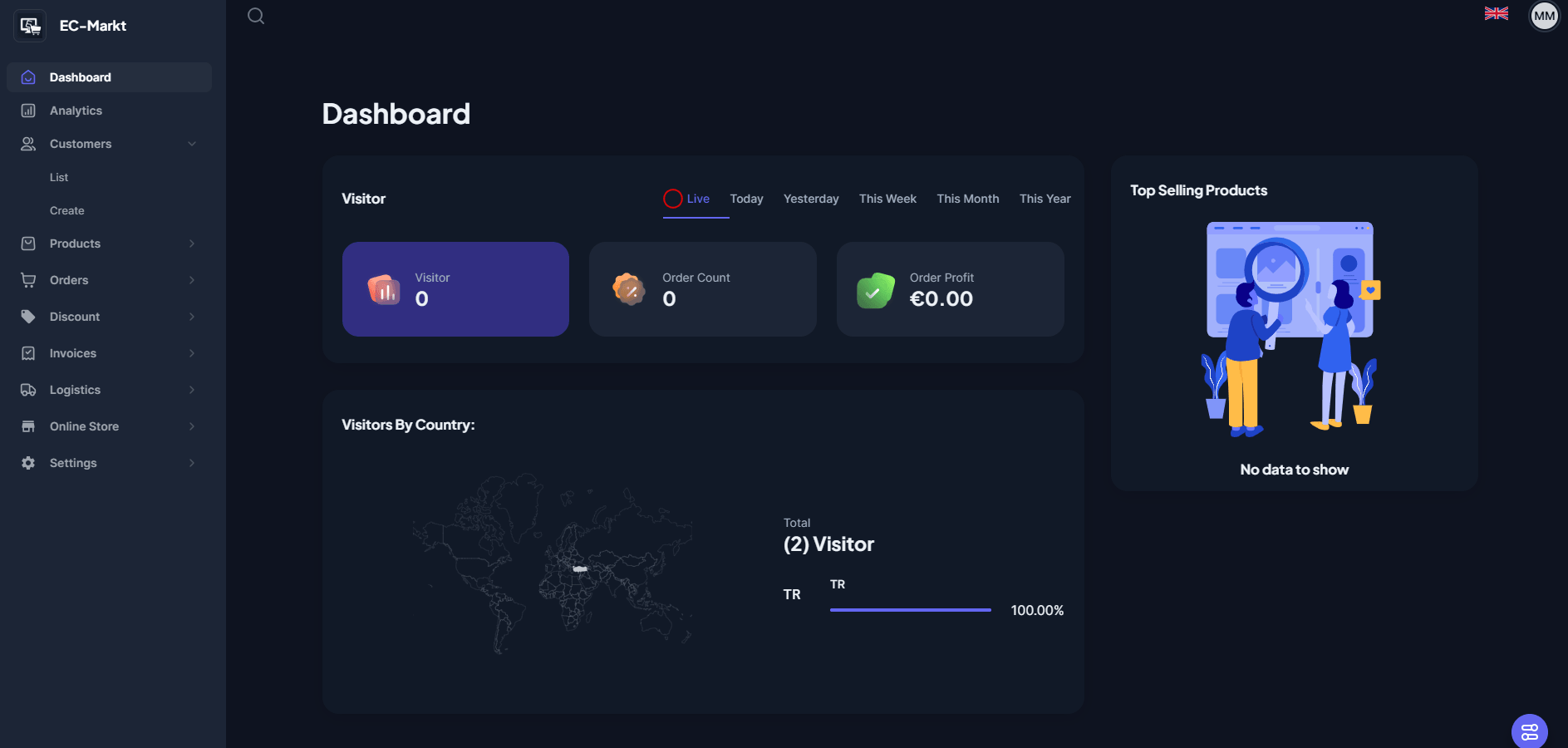This screenshot has height=748, width=1568.
Task: Click the search magnifier icon
Action: pyautogui.click(x=256, y=16)
